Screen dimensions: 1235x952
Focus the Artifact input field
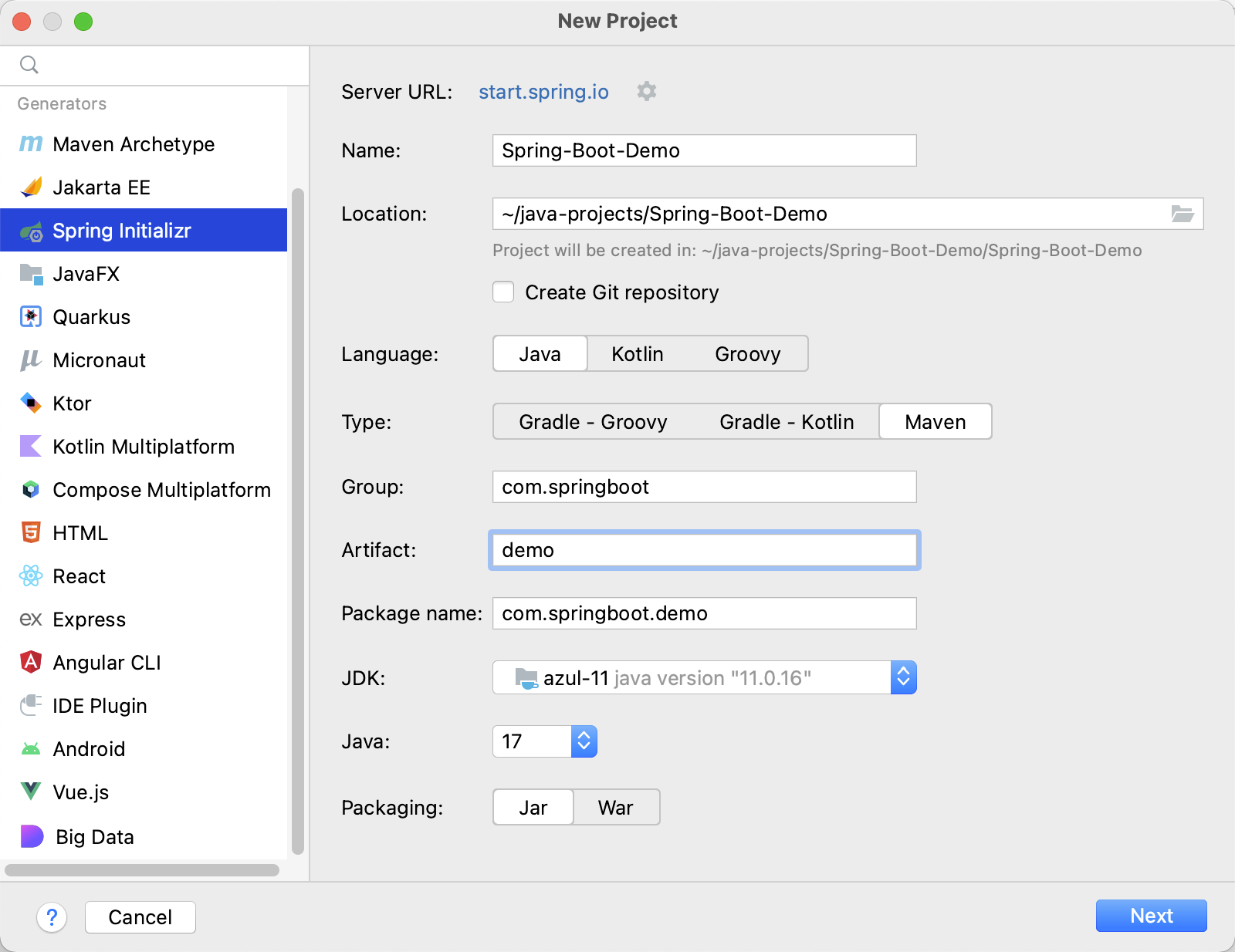click(x=704, y=550)
